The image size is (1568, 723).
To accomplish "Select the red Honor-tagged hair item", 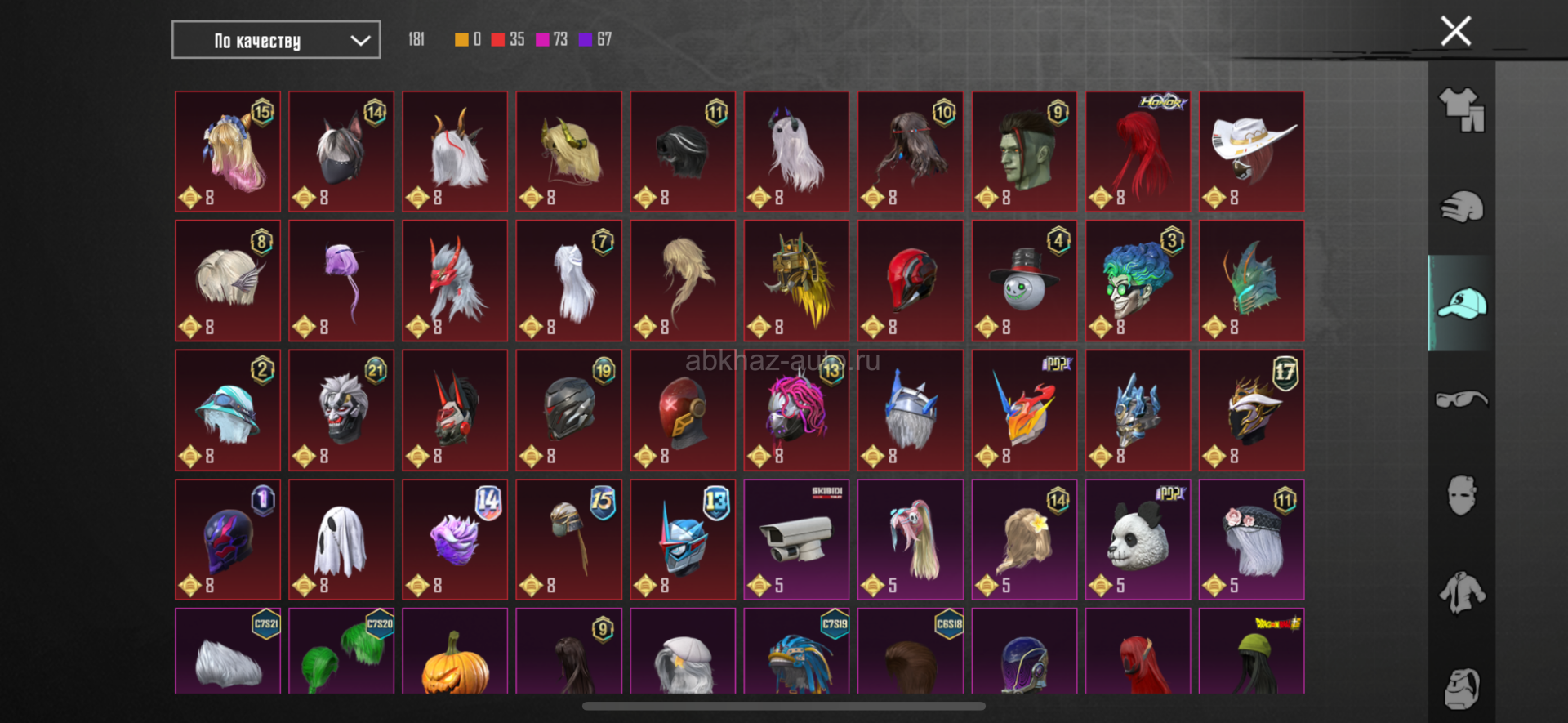I will (1138, 152).
